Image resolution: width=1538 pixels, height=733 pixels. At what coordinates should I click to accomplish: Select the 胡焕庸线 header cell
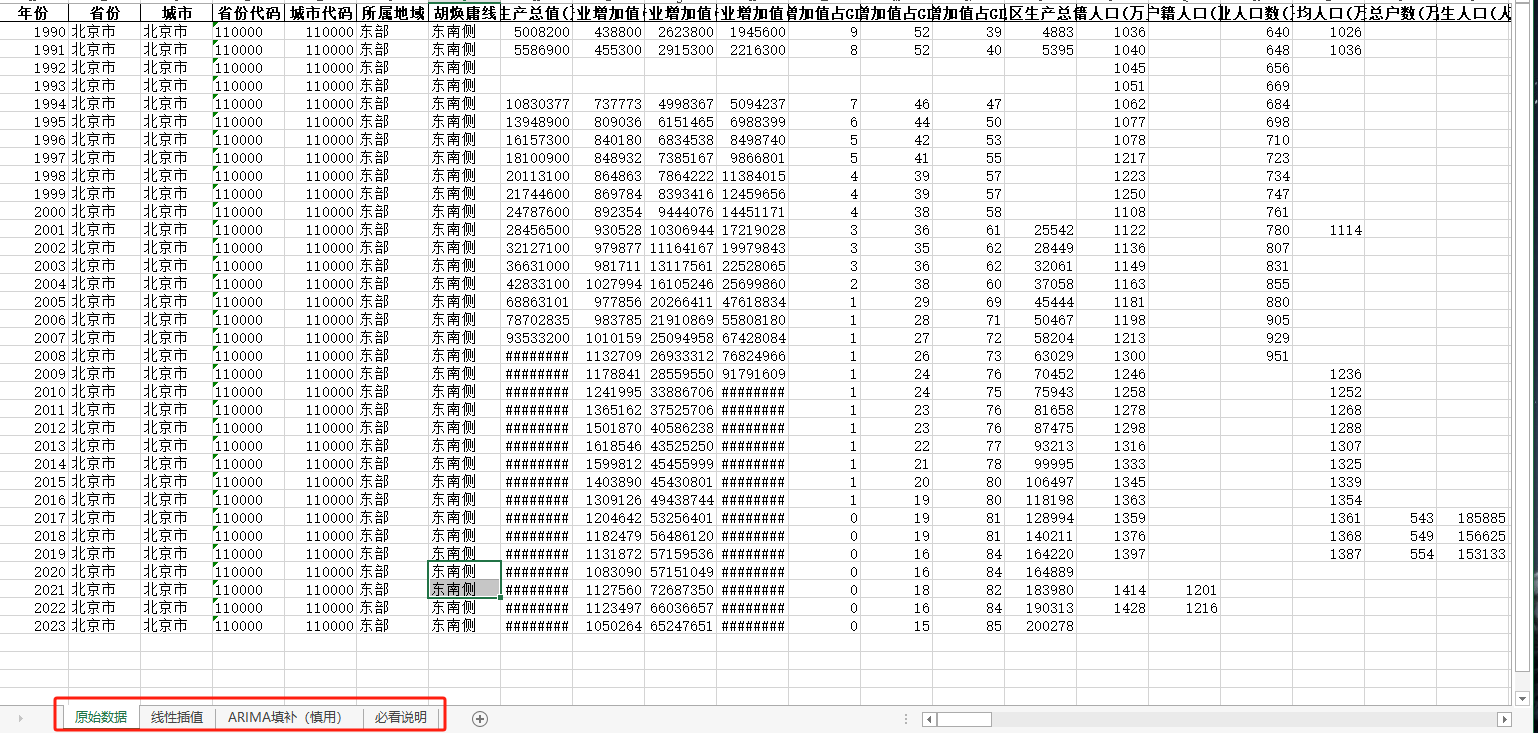click(x=464, y=14)
